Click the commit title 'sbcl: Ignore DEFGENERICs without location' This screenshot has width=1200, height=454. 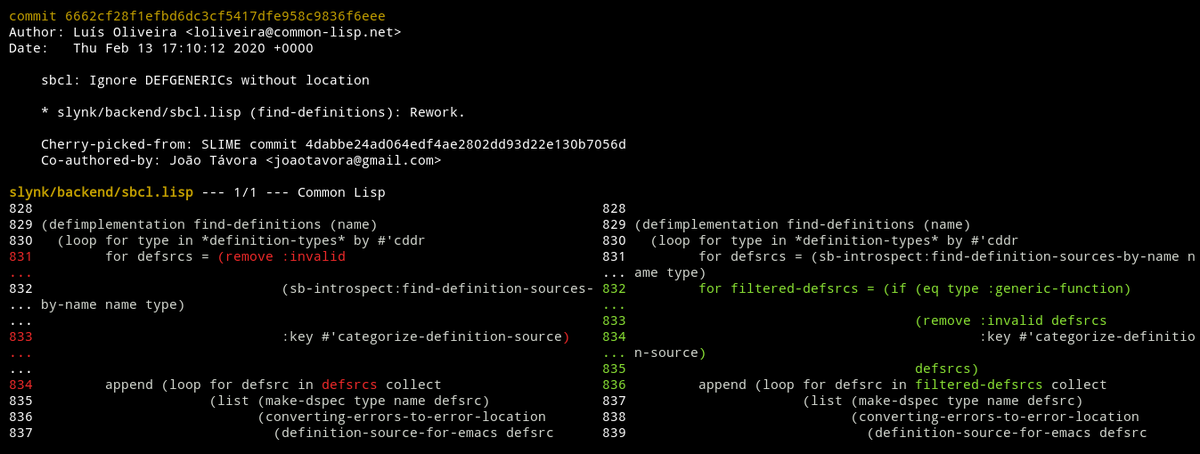pyautogui.click(x=205, y=80)
